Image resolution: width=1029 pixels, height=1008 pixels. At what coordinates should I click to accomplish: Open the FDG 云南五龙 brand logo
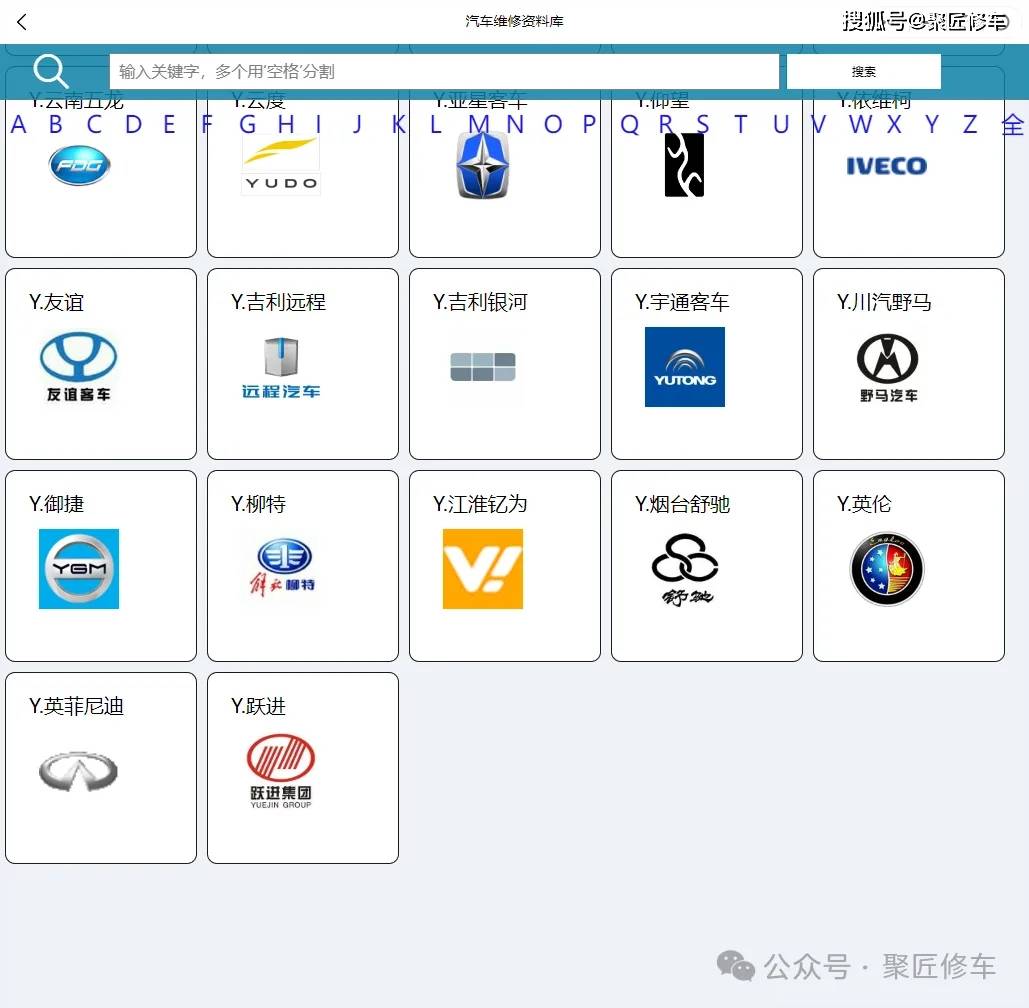(79, 165)
